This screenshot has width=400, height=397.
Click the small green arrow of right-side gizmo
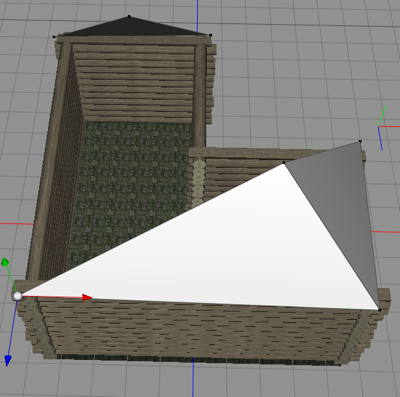383,113
